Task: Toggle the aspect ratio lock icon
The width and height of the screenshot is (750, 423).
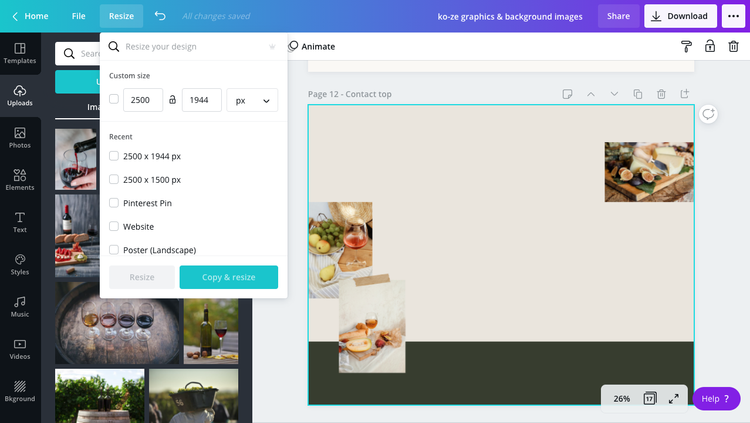Action: pyautogui.click(x=172, y=100)
